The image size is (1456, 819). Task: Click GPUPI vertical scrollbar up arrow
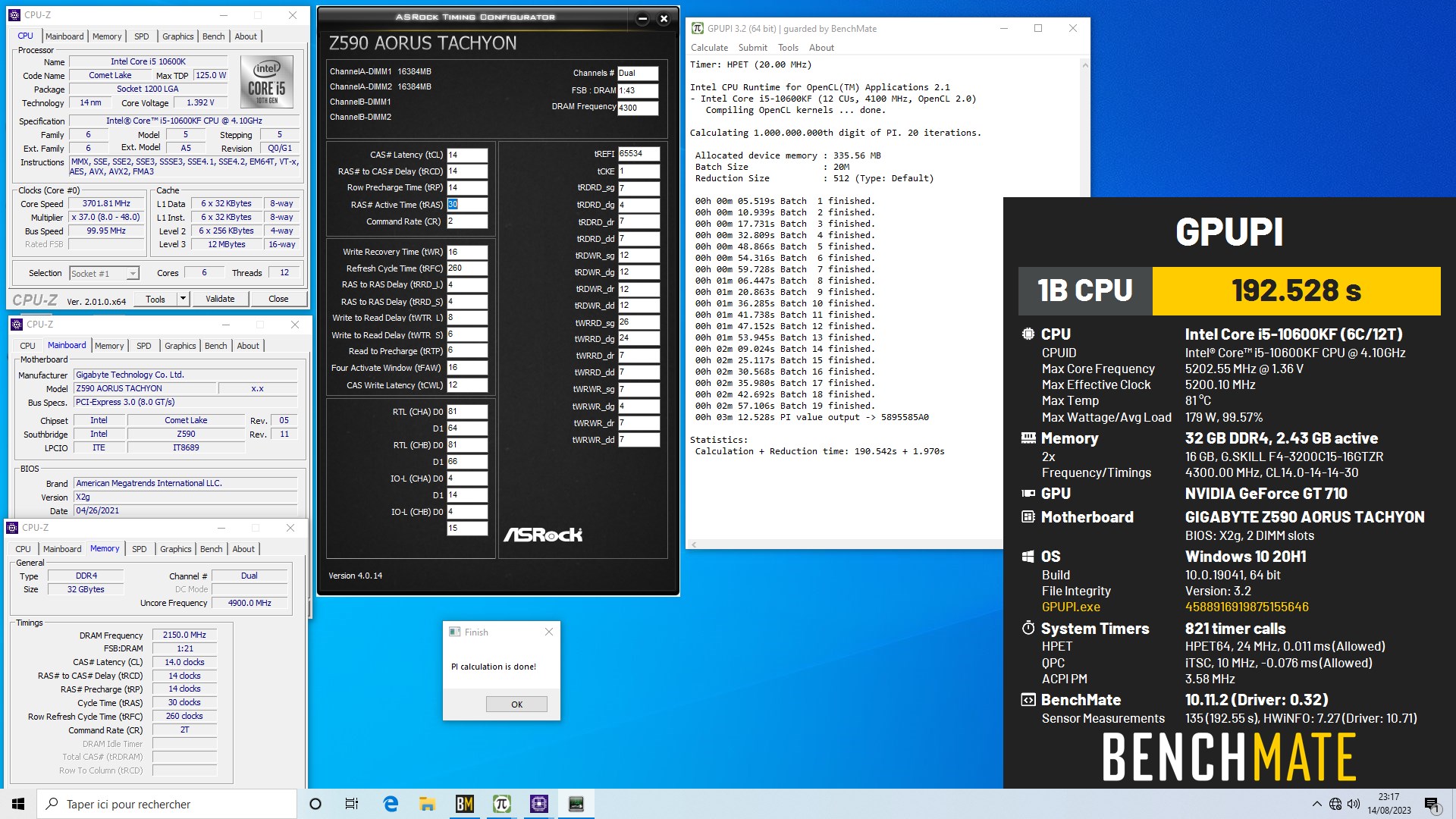click(x=1084, y=64)
